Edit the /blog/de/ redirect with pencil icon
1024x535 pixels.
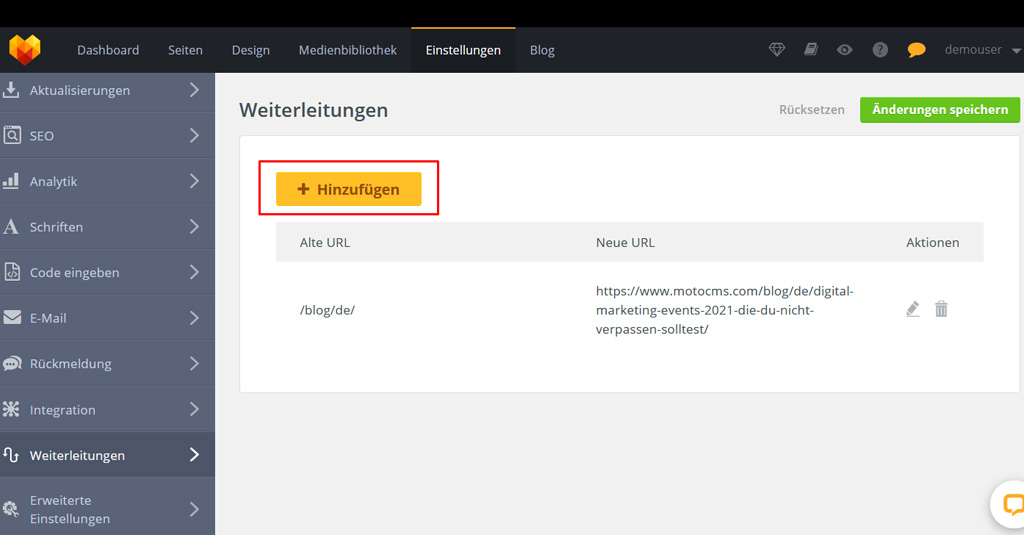tap(912, 309)
